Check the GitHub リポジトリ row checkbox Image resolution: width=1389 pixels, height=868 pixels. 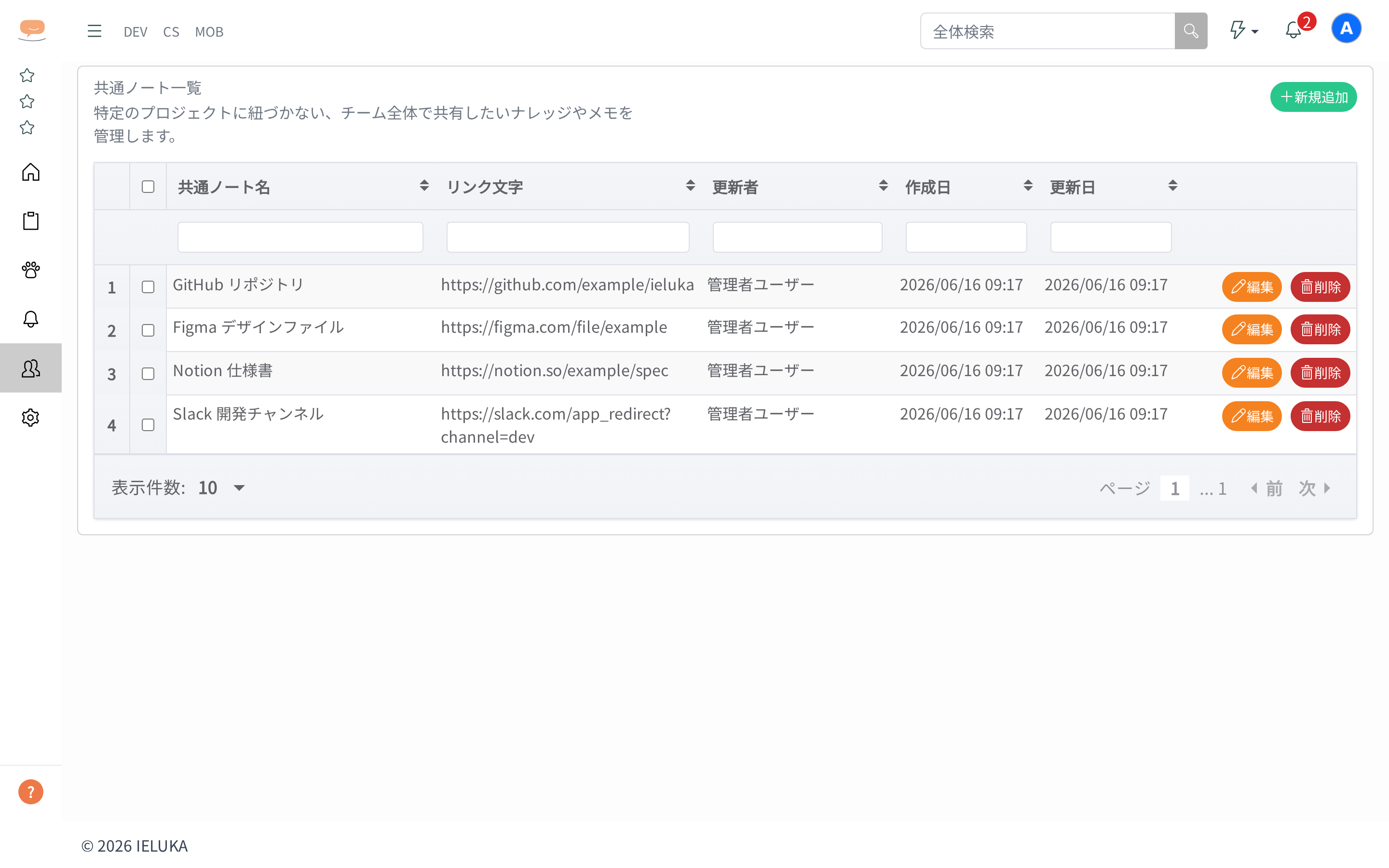pyautogui.click(x=148, y=287)
